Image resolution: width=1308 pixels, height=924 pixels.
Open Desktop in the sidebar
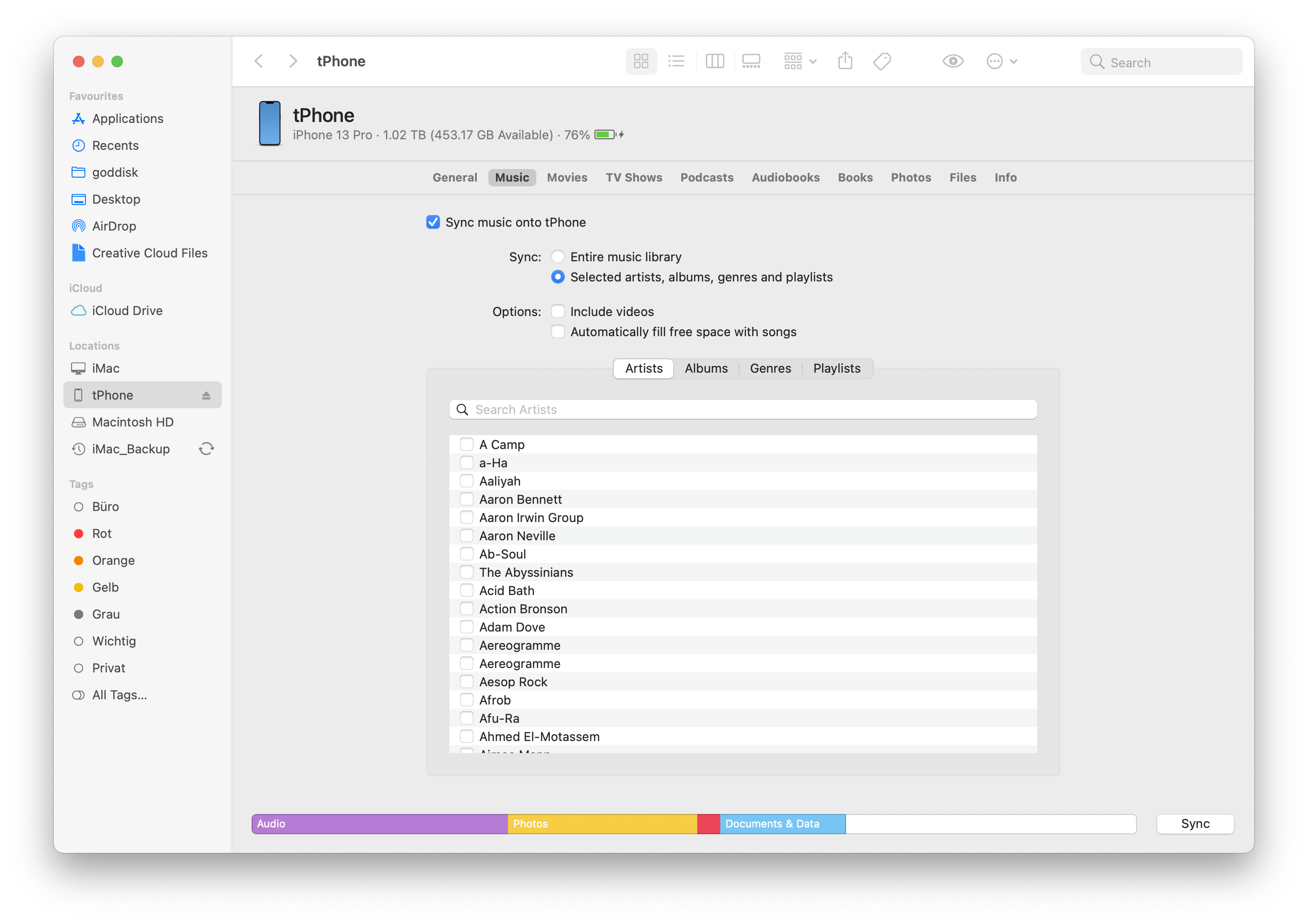pyautogui.click(x=142, y=199)
